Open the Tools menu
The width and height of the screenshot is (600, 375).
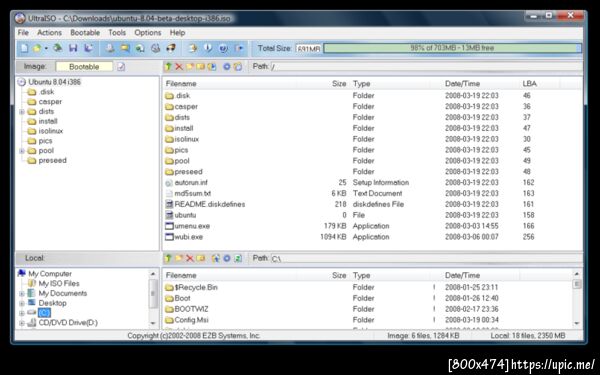pyautogui.click(x=117, y=33)
